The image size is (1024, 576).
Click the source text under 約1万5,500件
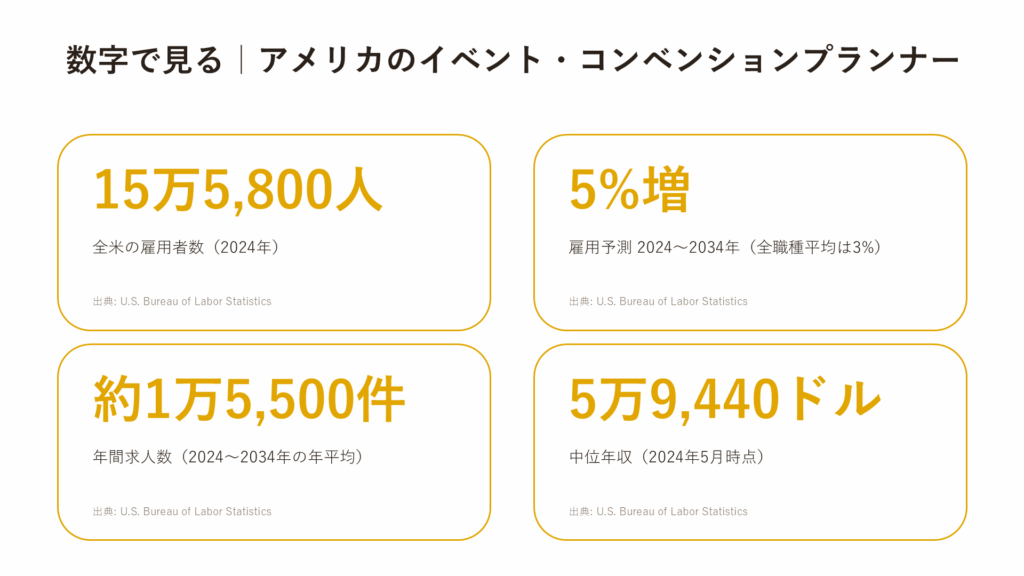[x=182, y=511]
